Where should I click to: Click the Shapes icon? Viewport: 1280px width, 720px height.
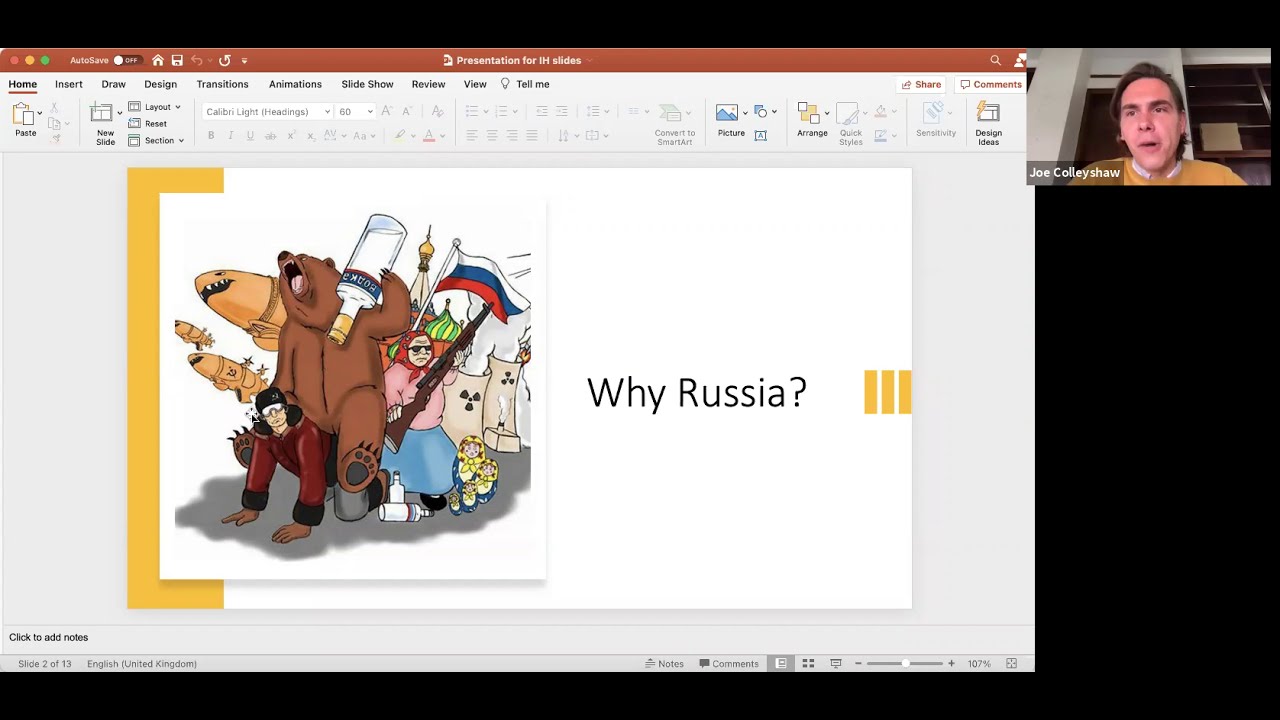pyautogui.click(x=761, y=111)
